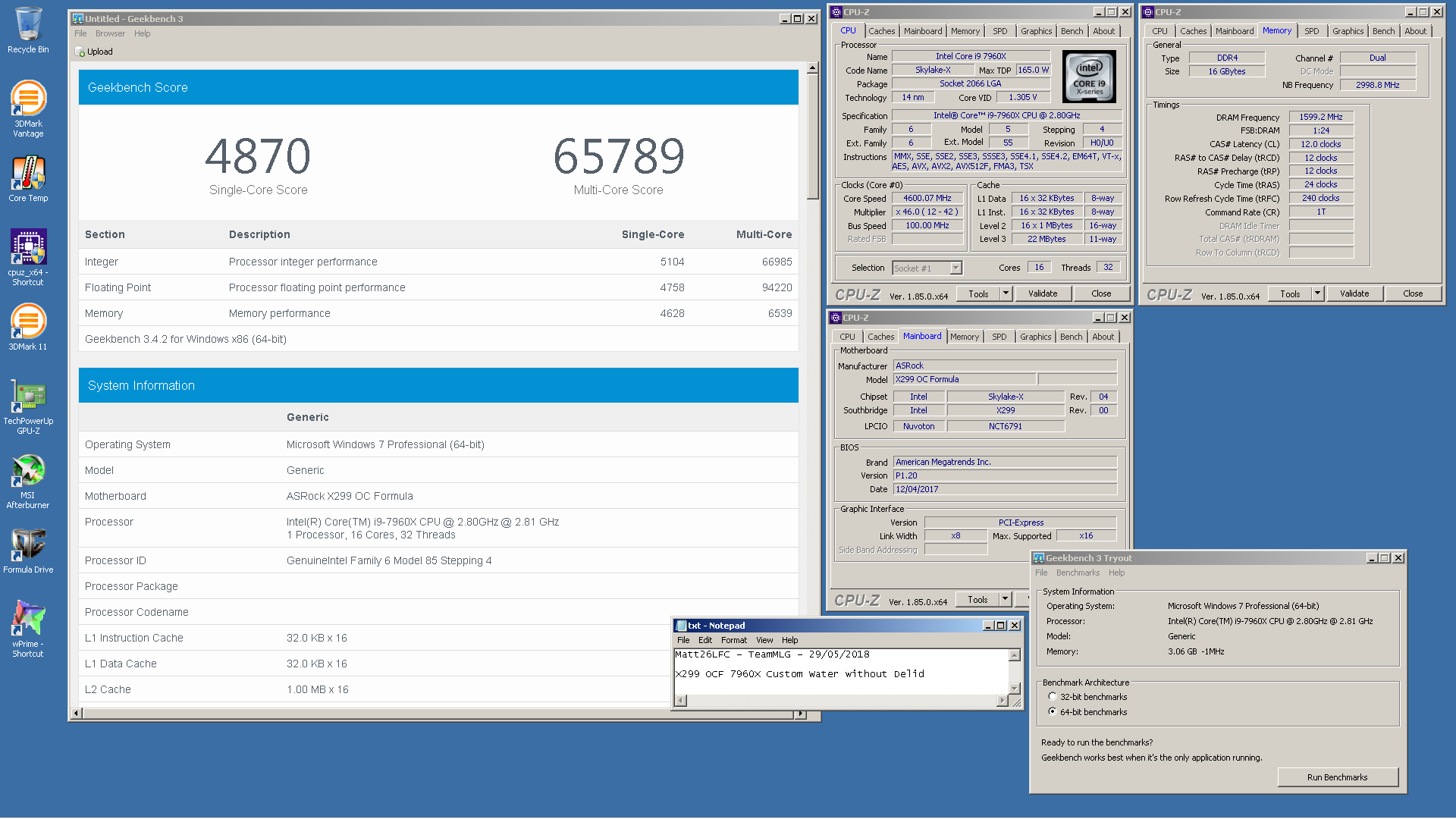Click Notepad horizontal scrollbar right arrow
1456x819 pixels.
pyautogui.click(x=1003, y=700)
